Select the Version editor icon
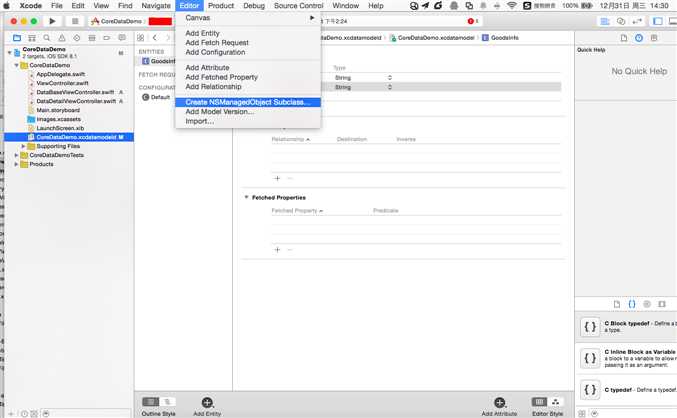The image size is (677, 418). coord(637,21)
